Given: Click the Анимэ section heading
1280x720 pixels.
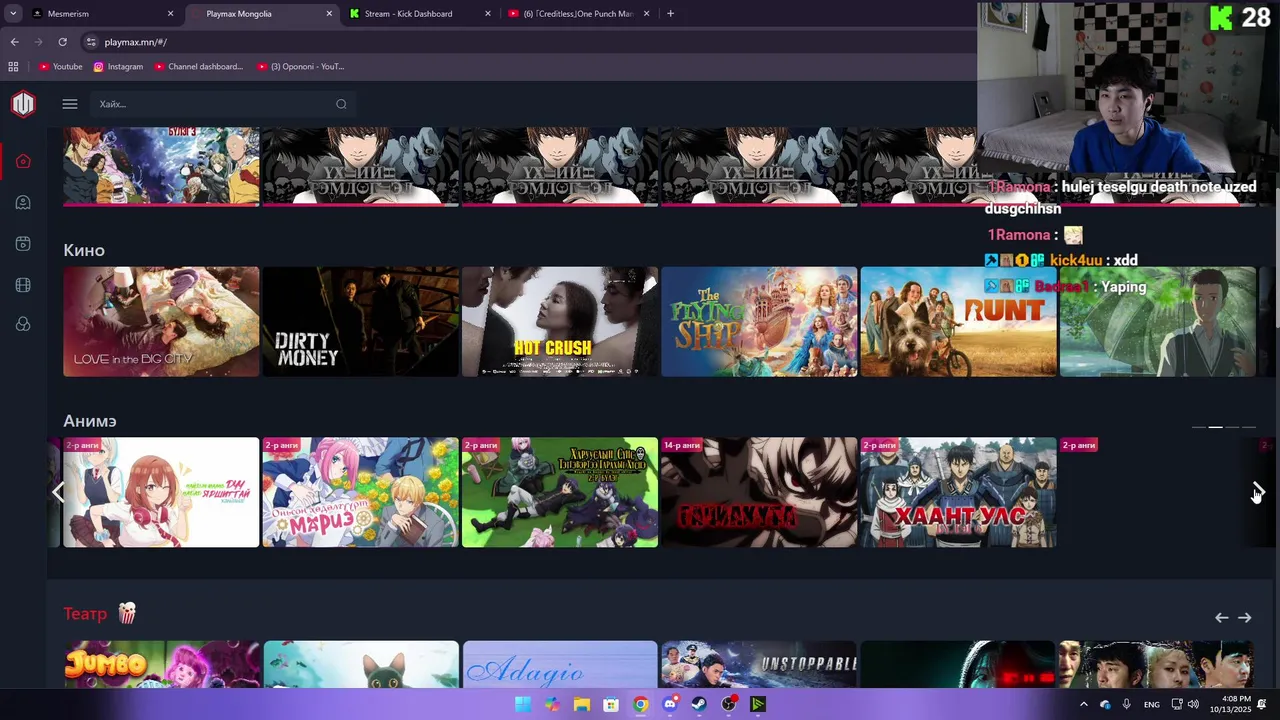Looking at the screenshot, I should pyautogui.click(x=90, y=421).
